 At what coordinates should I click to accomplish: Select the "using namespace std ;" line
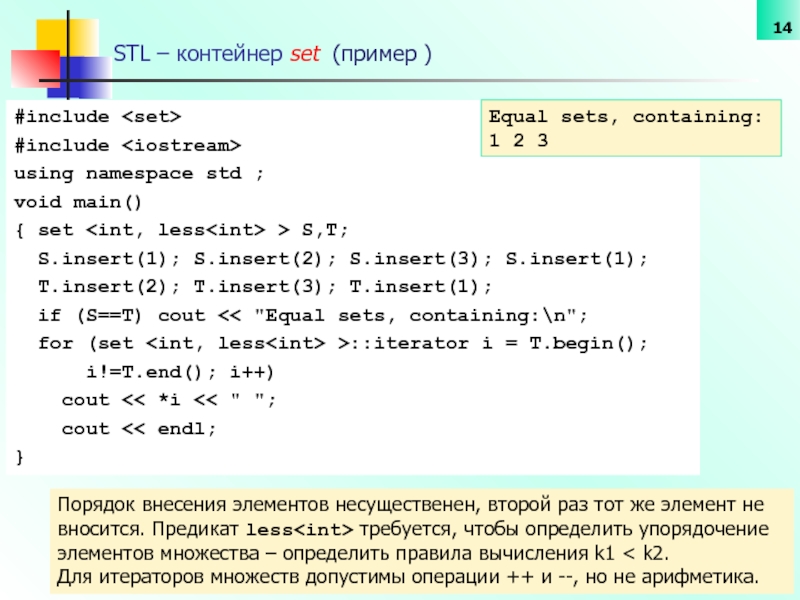pyautogui.click(x=139, y=174)
